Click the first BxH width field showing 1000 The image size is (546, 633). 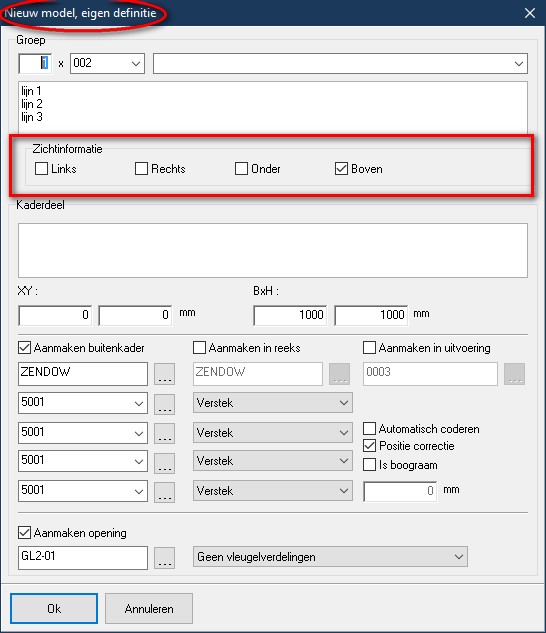(290, 315)
